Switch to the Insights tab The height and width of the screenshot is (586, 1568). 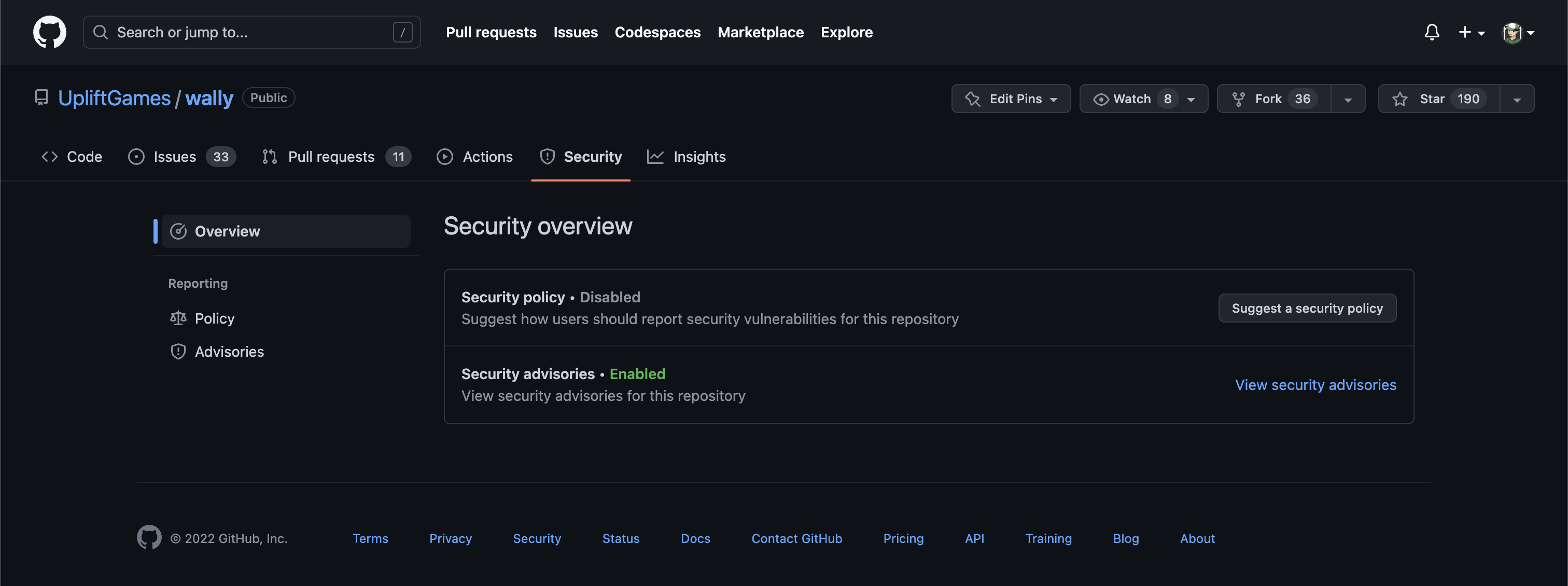pyautogui.click(x=687, y=157)
